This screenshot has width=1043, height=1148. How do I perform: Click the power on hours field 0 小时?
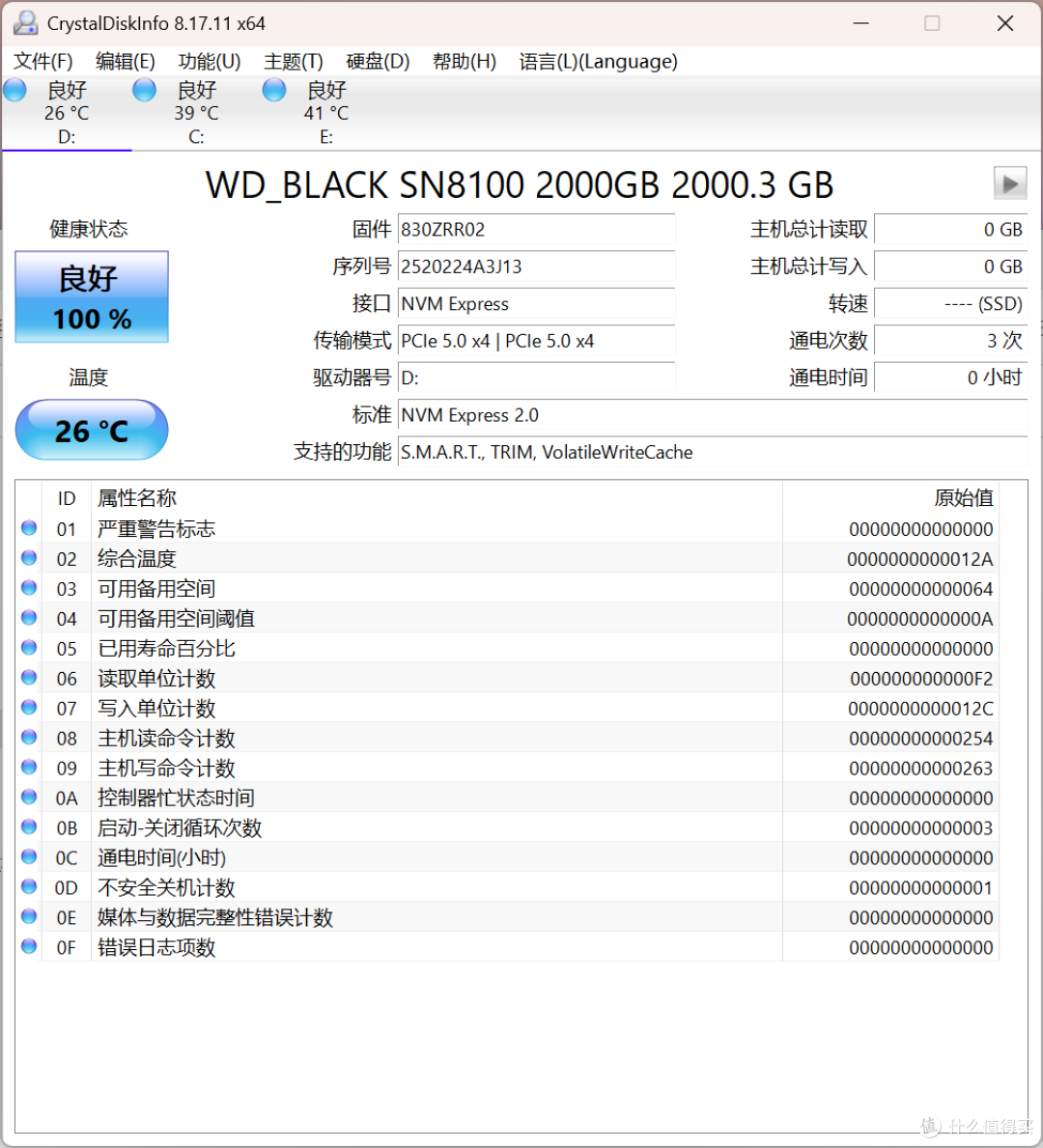[950, 378]
